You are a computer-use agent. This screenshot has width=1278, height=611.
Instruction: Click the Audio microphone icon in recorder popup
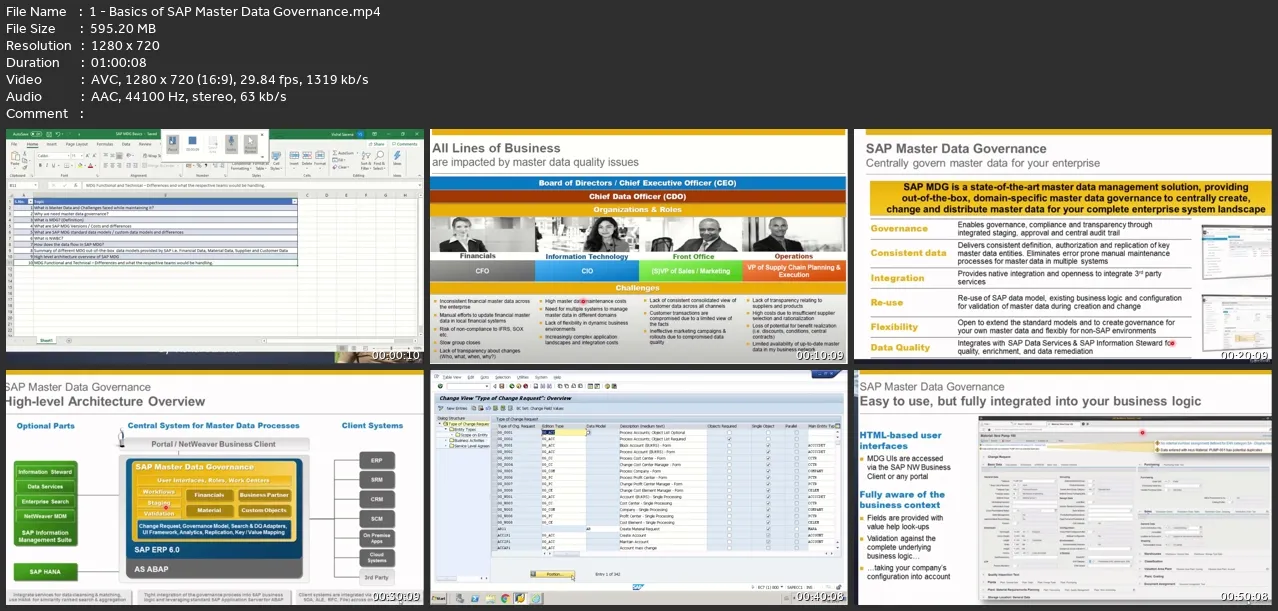231,143
